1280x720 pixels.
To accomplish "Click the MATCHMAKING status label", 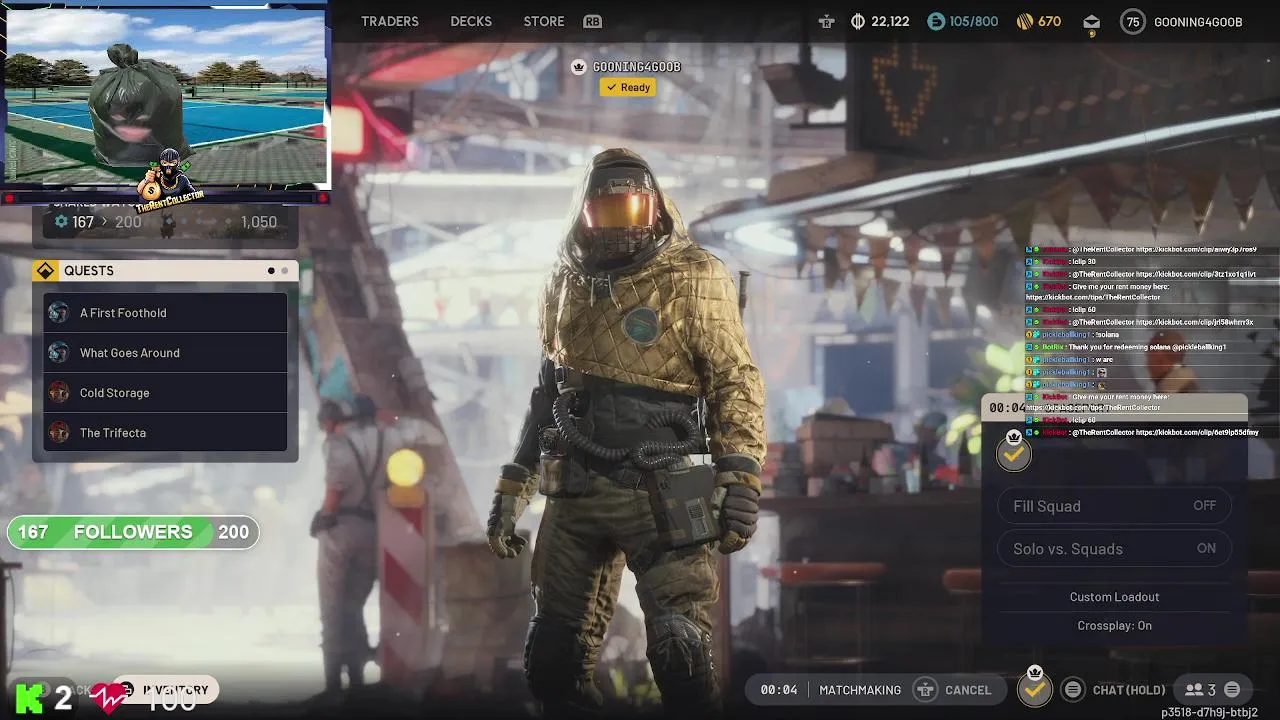I will click(860, 690).
